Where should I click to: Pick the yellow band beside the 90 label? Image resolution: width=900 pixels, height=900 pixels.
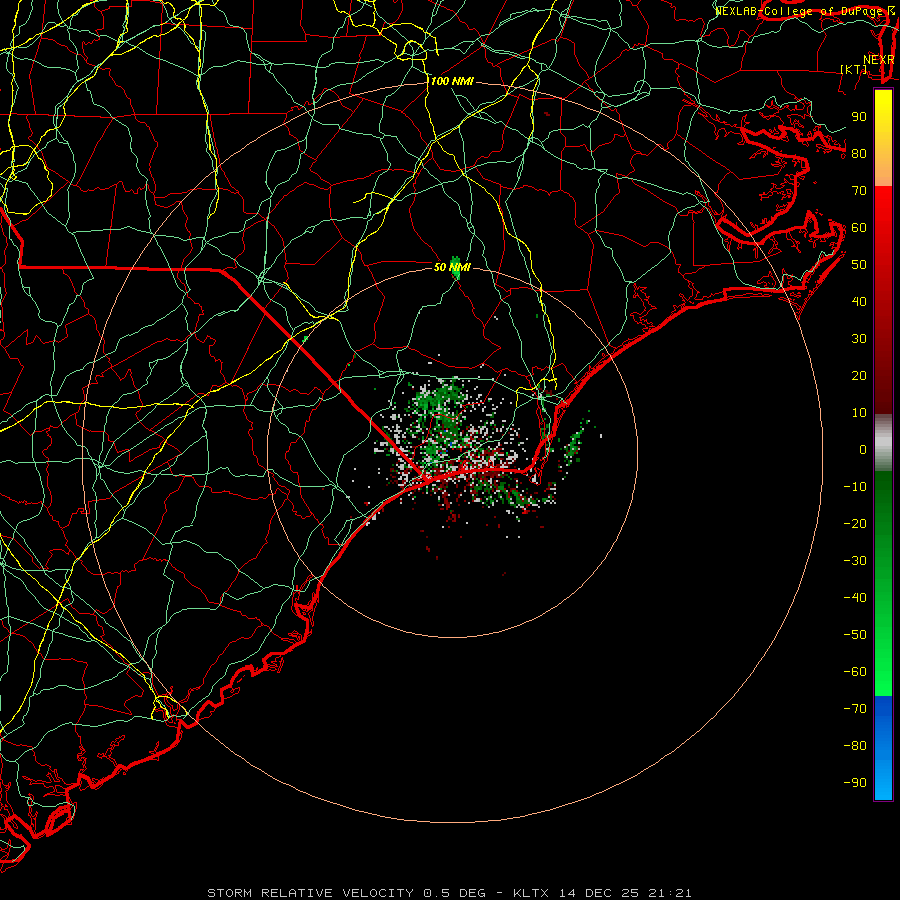coord(883,117)
